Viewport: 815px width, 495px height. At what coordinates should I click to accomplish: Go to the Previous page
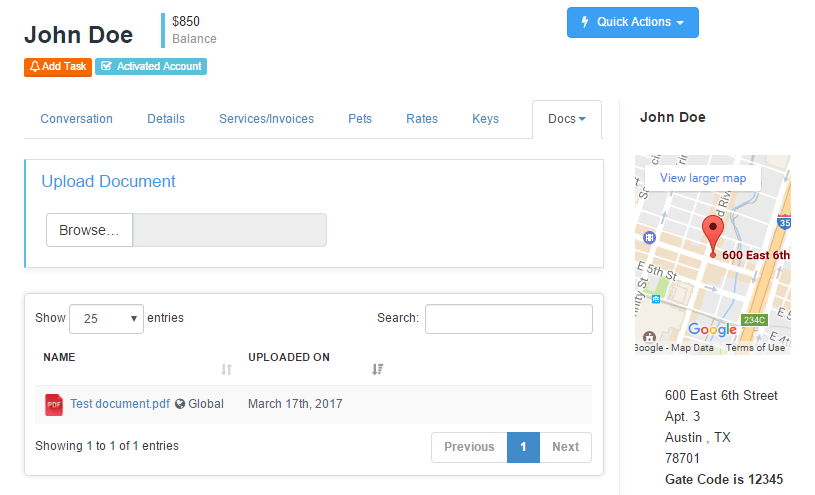(469, 447)
